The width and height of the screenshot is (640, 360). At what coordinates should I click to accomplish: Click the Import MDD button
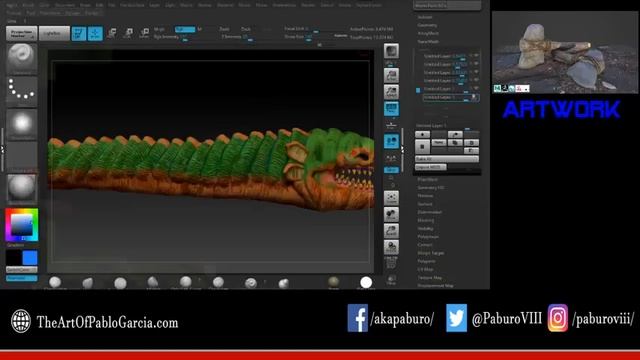[x=431, y=167]
